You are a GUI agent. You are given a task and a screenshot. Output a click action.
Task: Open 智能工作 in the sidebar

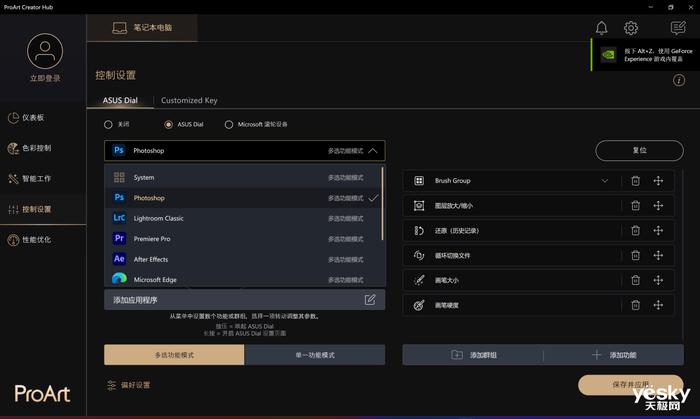43,178
